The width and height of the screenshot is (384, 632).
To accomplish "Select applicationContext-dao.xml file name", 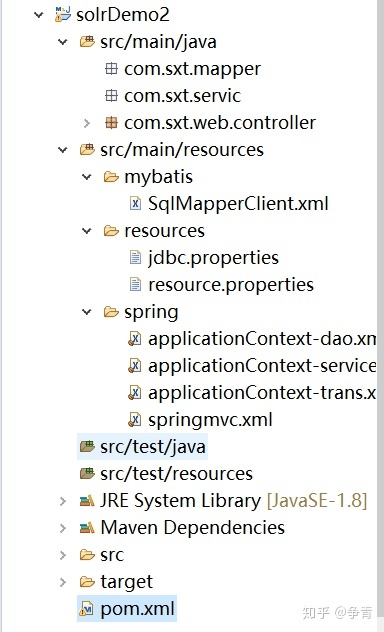I will (262, 339).
